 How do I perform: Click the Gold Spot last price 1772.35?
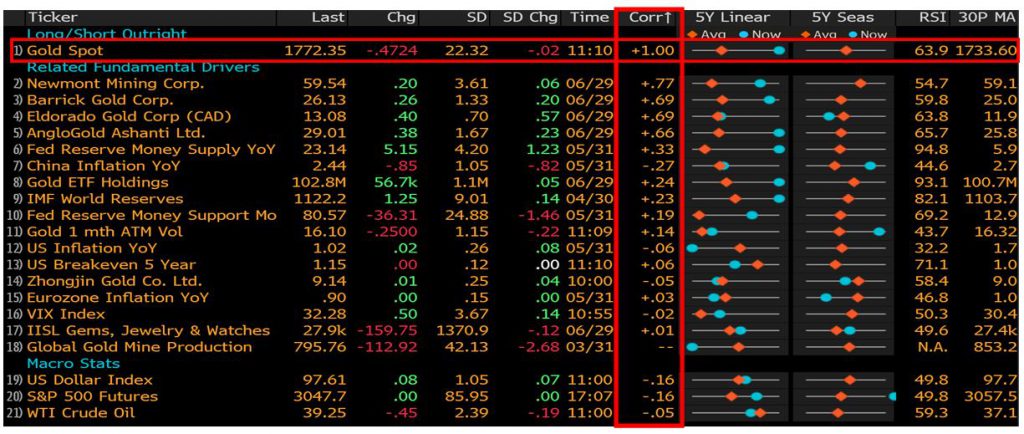tap(315, 50)
